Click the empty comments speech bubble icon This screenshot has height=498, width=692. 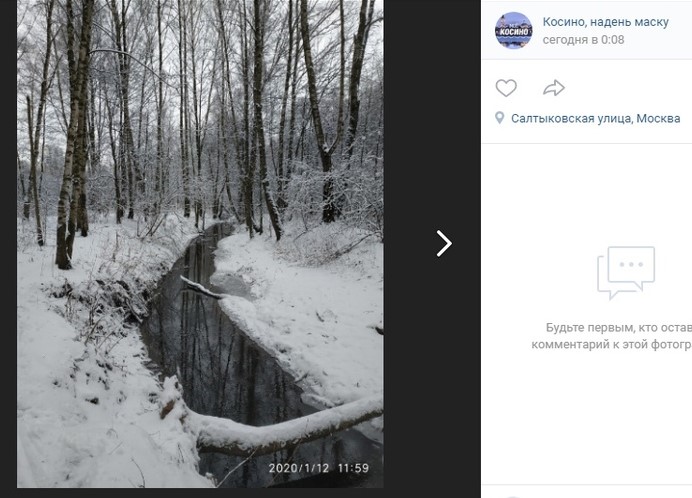626,272
